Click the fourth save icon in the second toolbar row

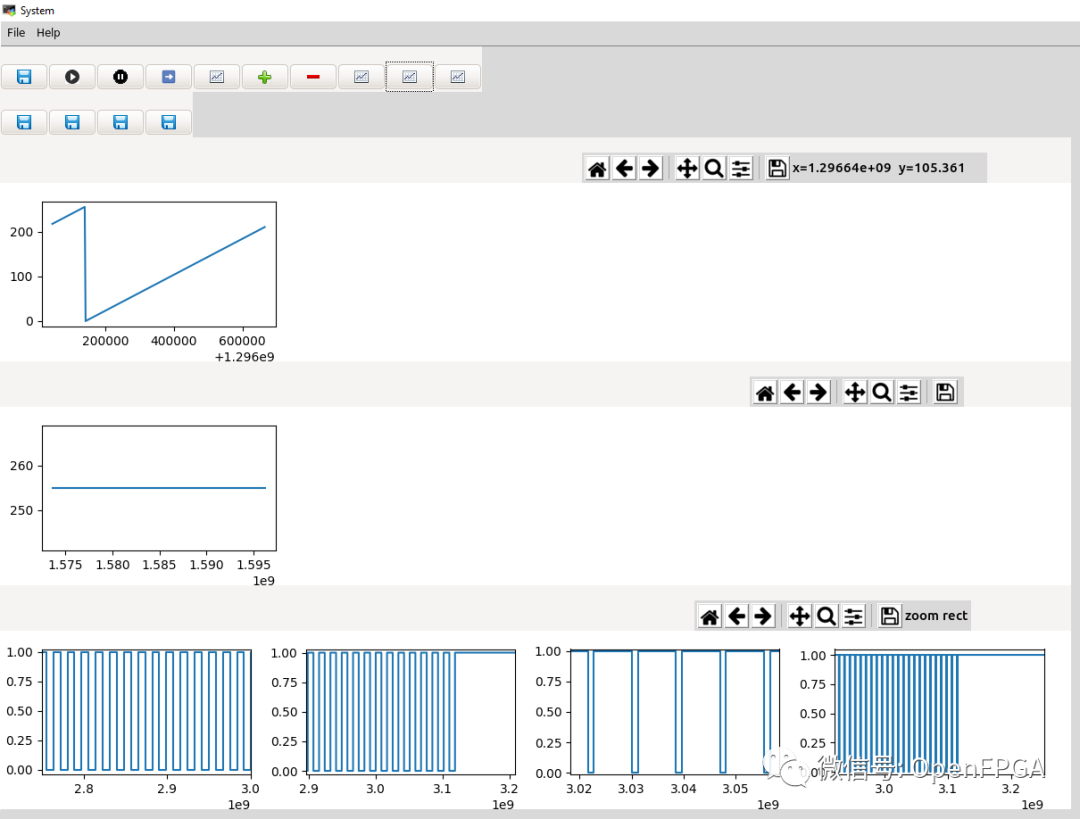(169, 123)
